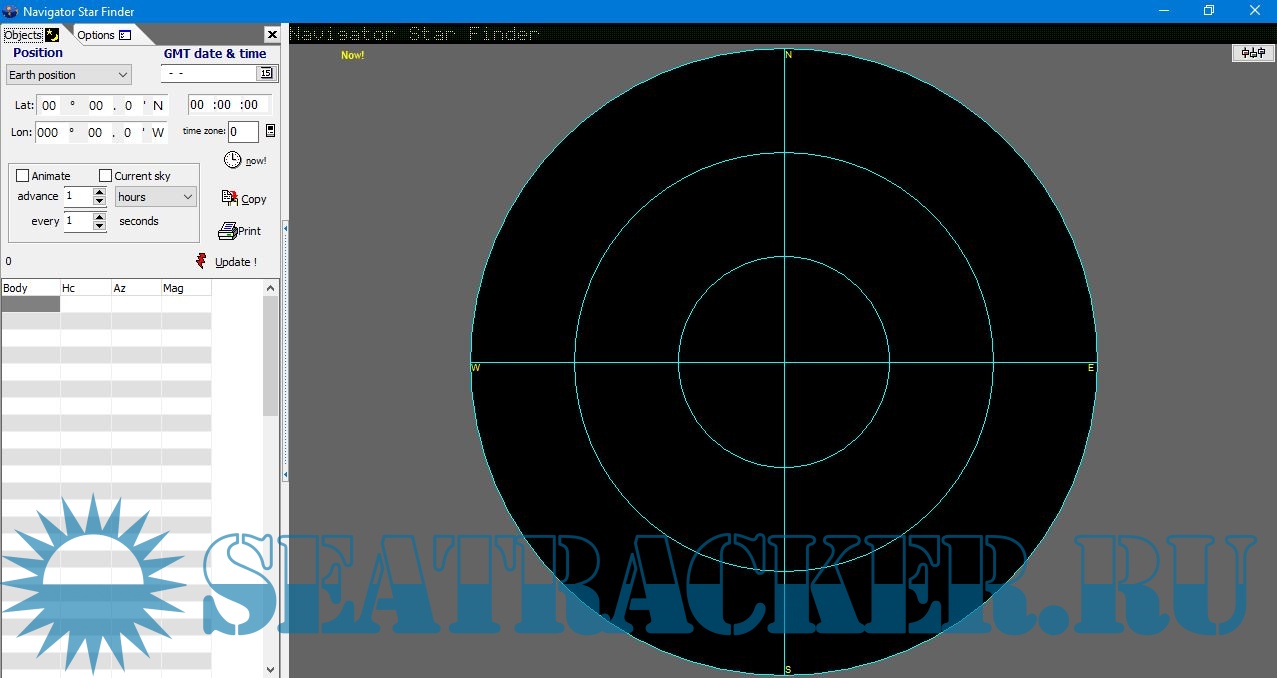Close the left panel with the X button
Screen dimensions: 1277x678
(x=271, y=35)
